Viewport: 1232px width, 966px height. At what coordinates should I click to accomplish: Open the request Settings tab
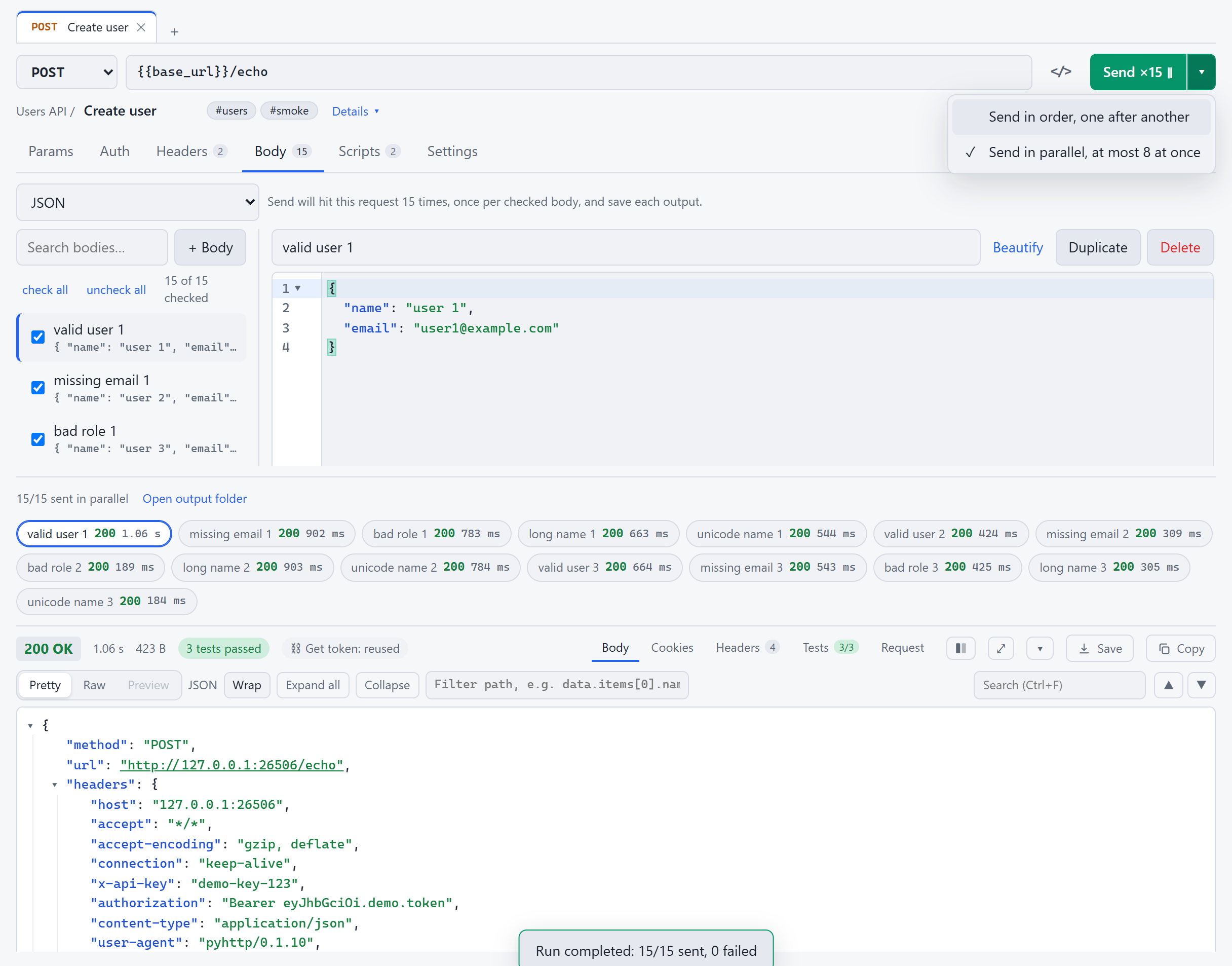coord(452,152)
